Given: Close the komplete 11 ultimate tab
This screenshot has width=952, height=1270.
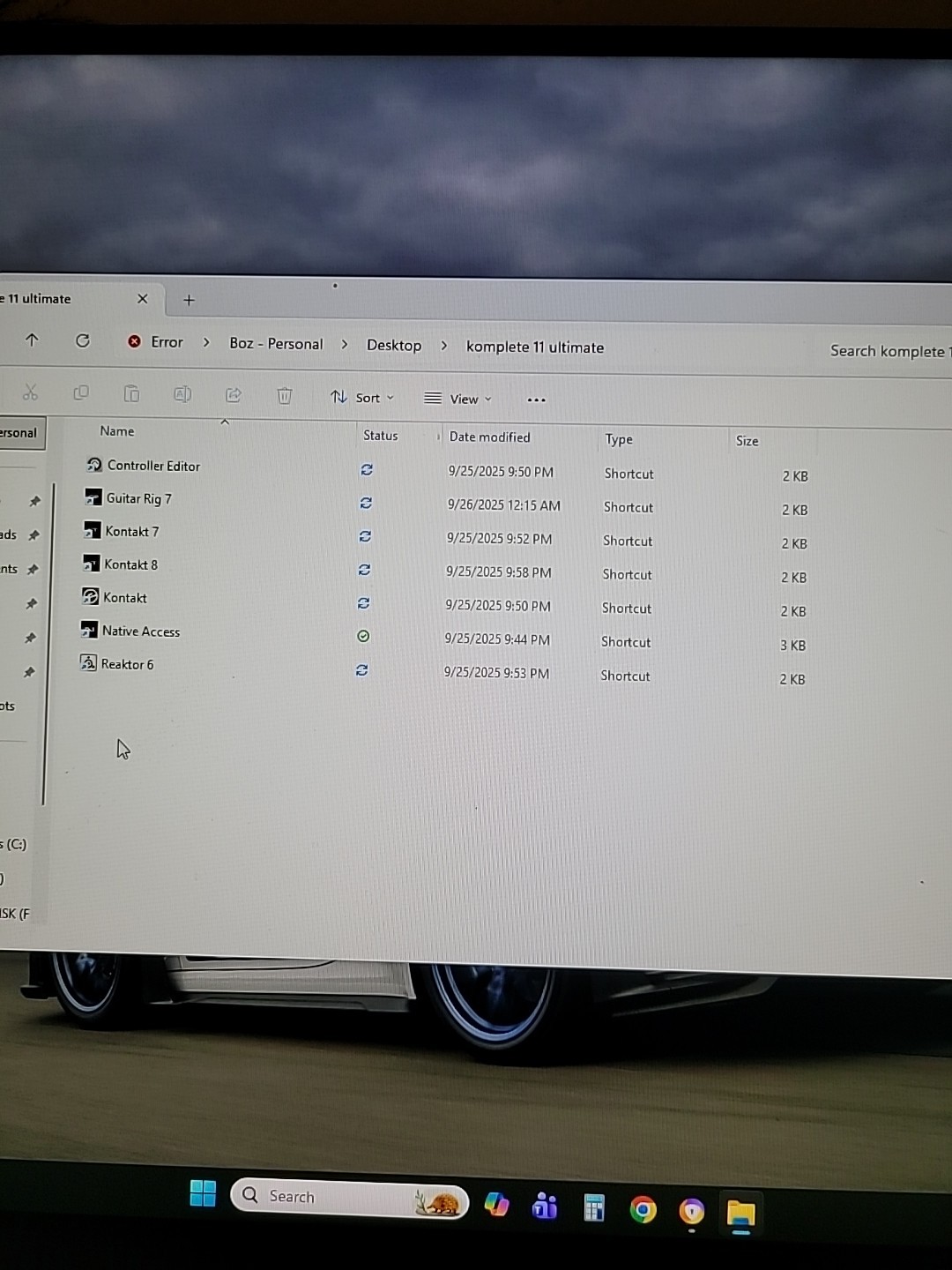Looking at the screenshot, I should coord(143,299).
